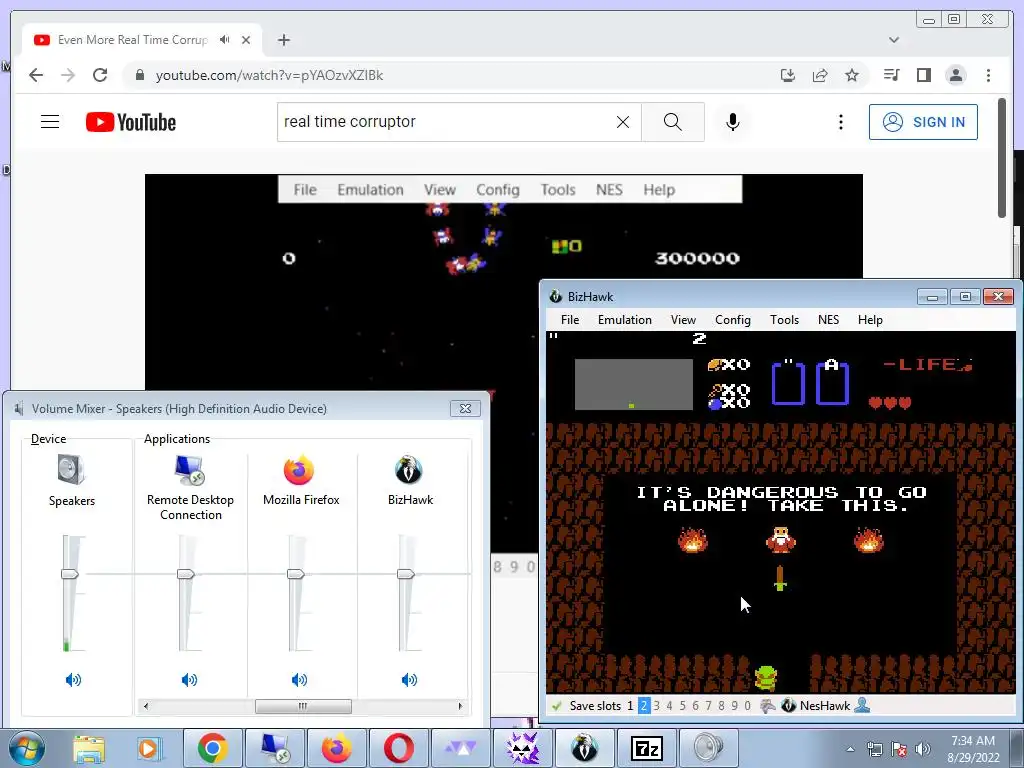Open BizHawk Emulation menu
This screenshot has width=1024, height=768.
[624, 320]
